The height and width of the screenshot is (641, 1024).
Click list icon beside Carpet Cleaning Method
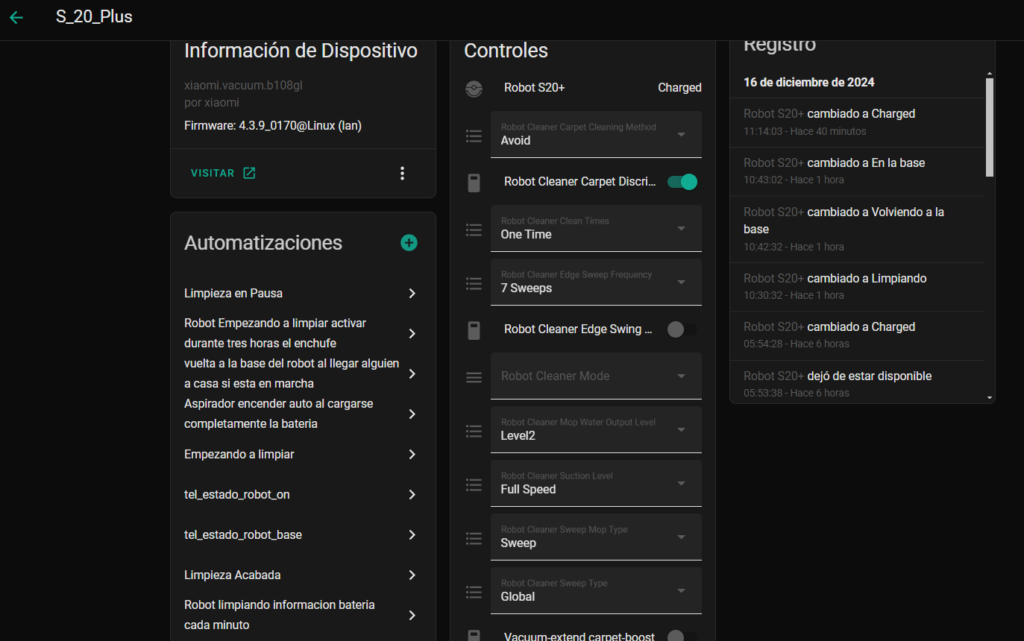pos(474,135)
